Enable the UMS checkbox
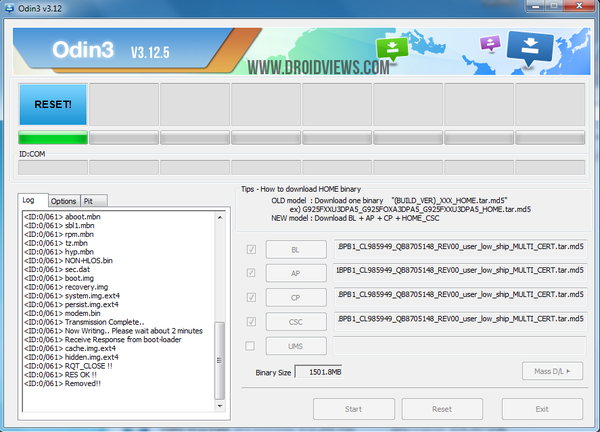The height and width of the screenshot is (432, 600). 250,345
